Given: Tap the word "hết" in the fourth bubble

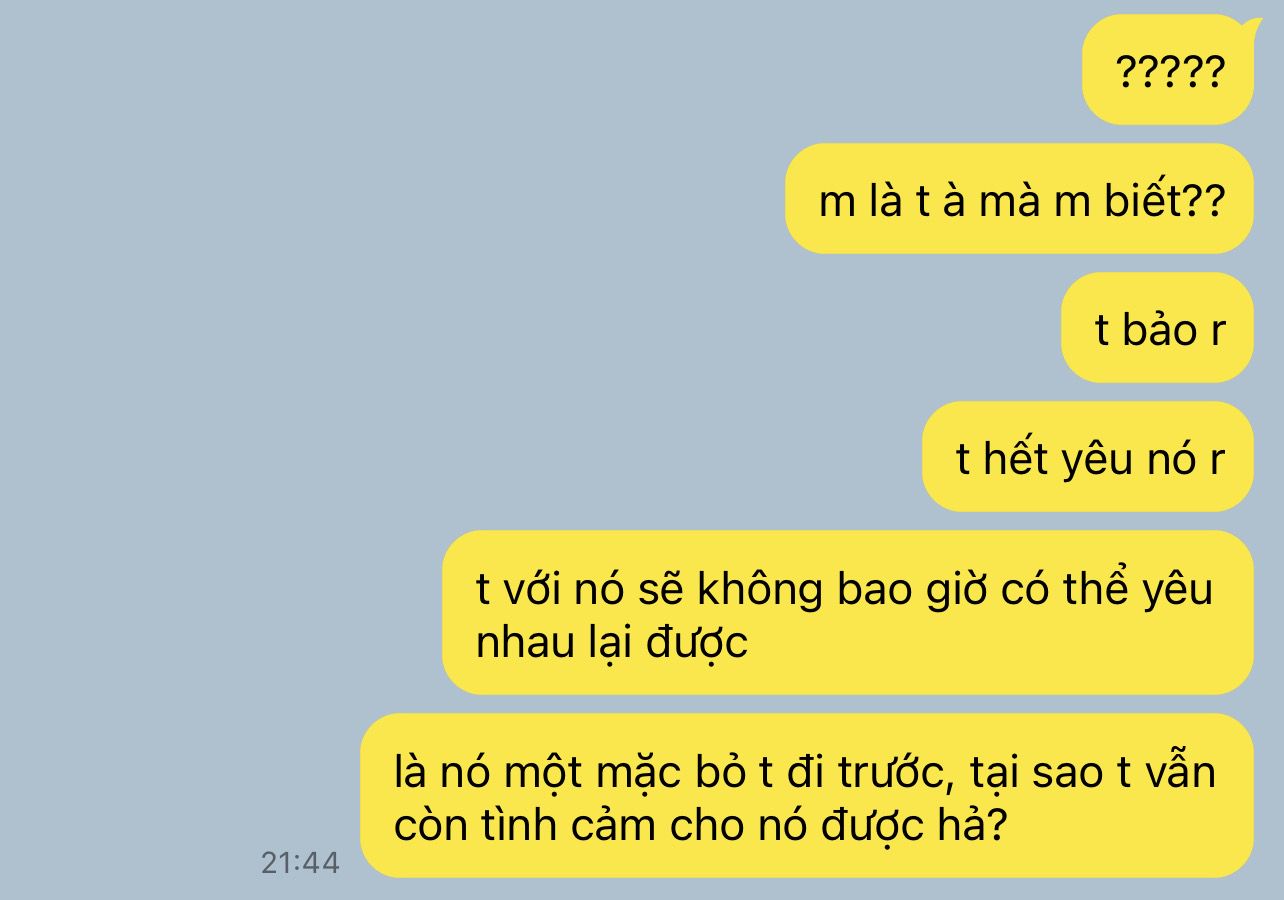Looking at the screenshot, I should tap(1017, 459).
